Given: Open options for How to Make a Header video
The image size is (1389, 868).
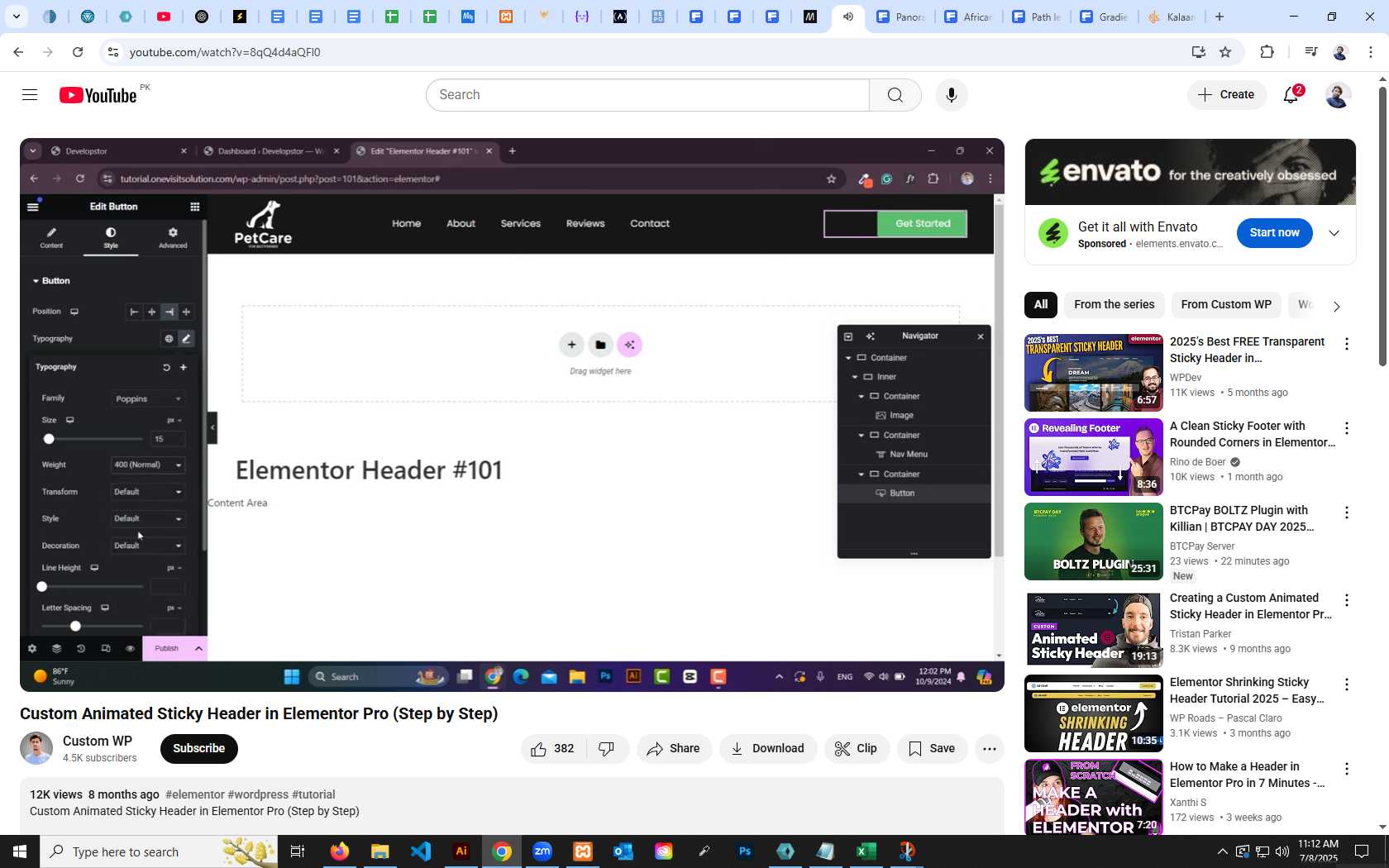Looking at the screenshot, I should pos(1347,769).
